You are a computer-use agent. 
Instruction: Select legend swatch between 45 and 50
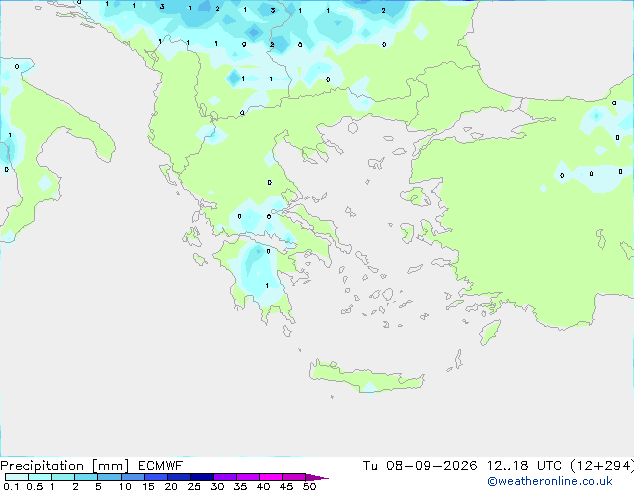[294, 477]
